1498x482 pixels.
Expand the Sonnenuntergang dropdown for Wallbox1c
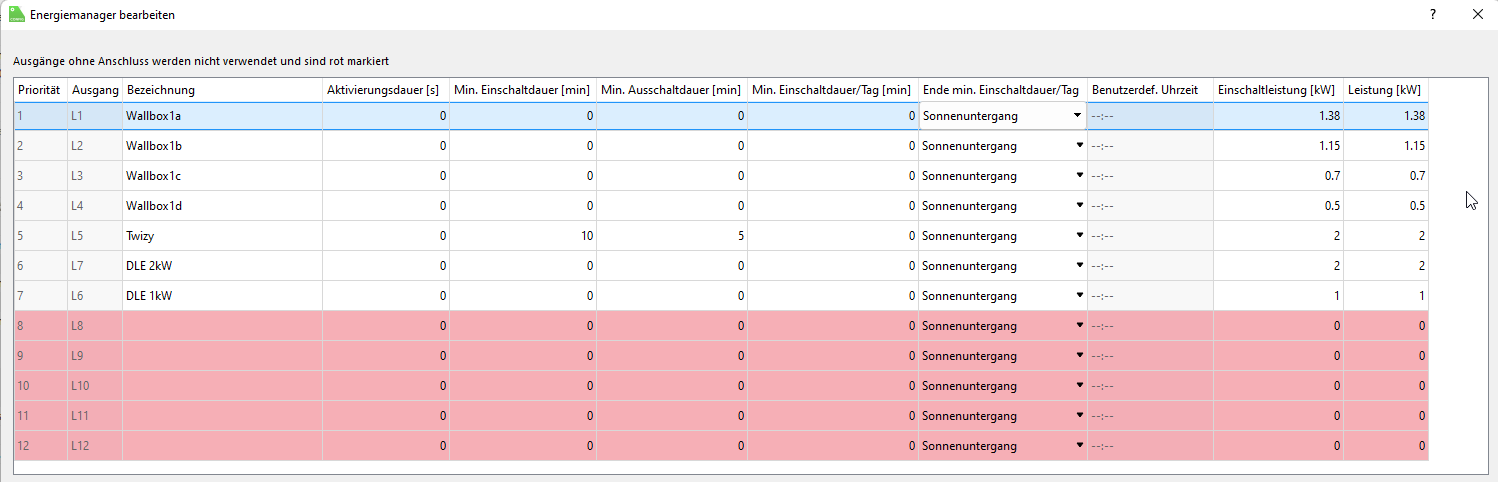click(x=1080, y=175)
